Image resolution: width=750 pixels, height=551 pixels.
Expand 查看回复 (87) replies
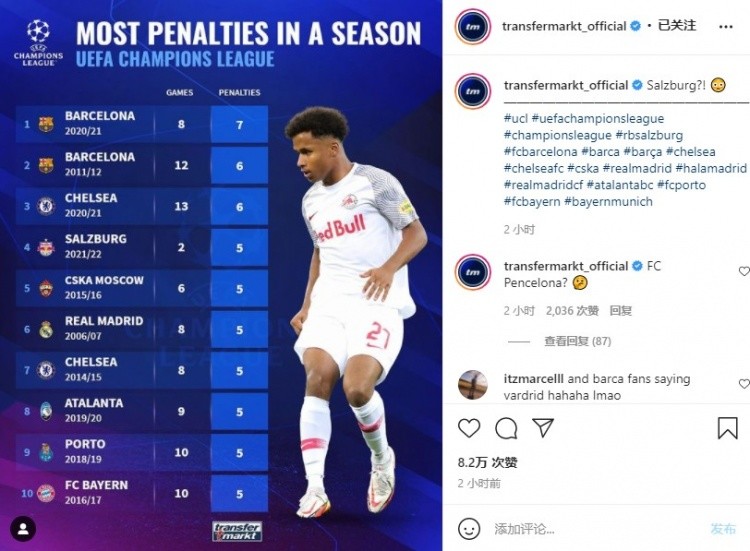point(577,341)
